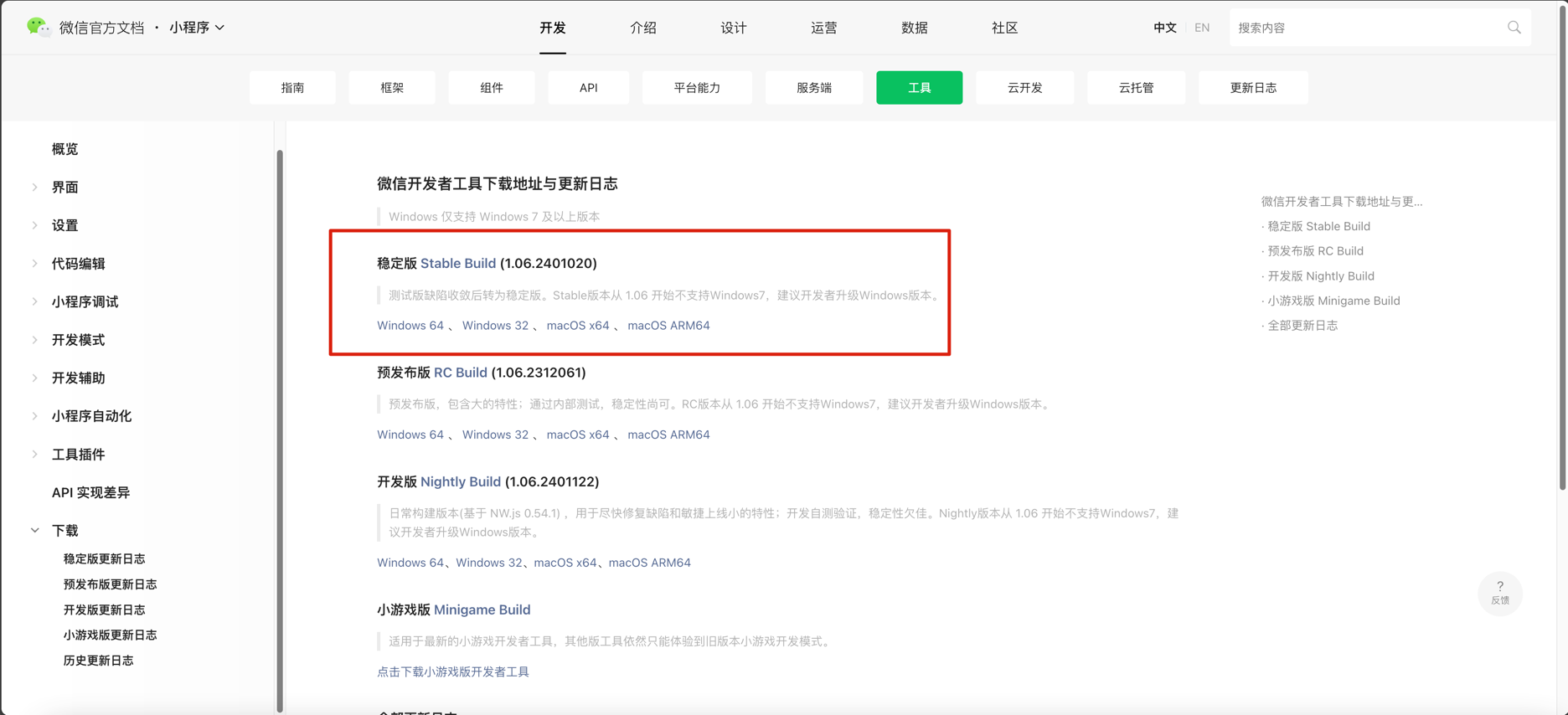
Task: Select the 云开发 sub-navigation button
Action: (1025, 87)
